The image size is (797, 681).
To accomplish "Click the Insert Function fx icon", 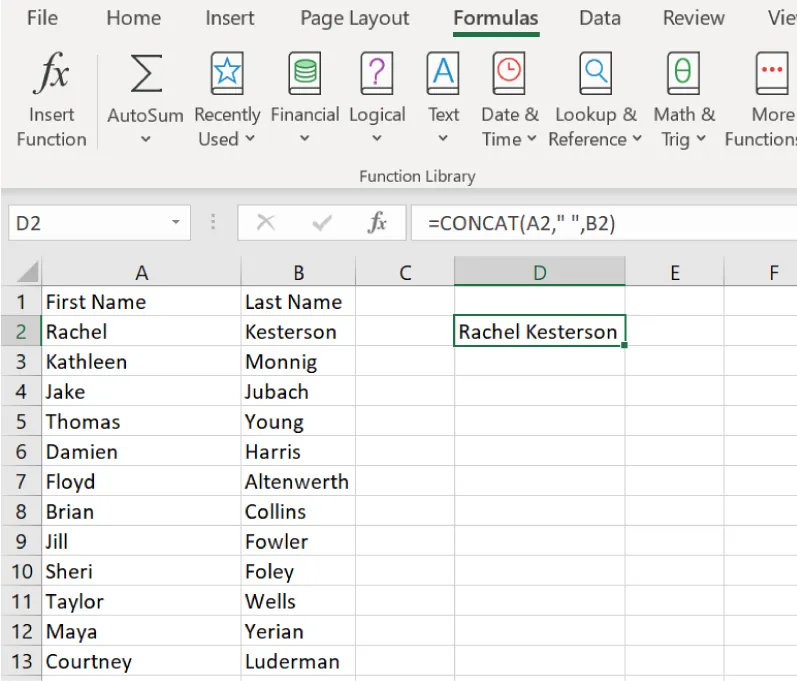I will click(51, 76).
